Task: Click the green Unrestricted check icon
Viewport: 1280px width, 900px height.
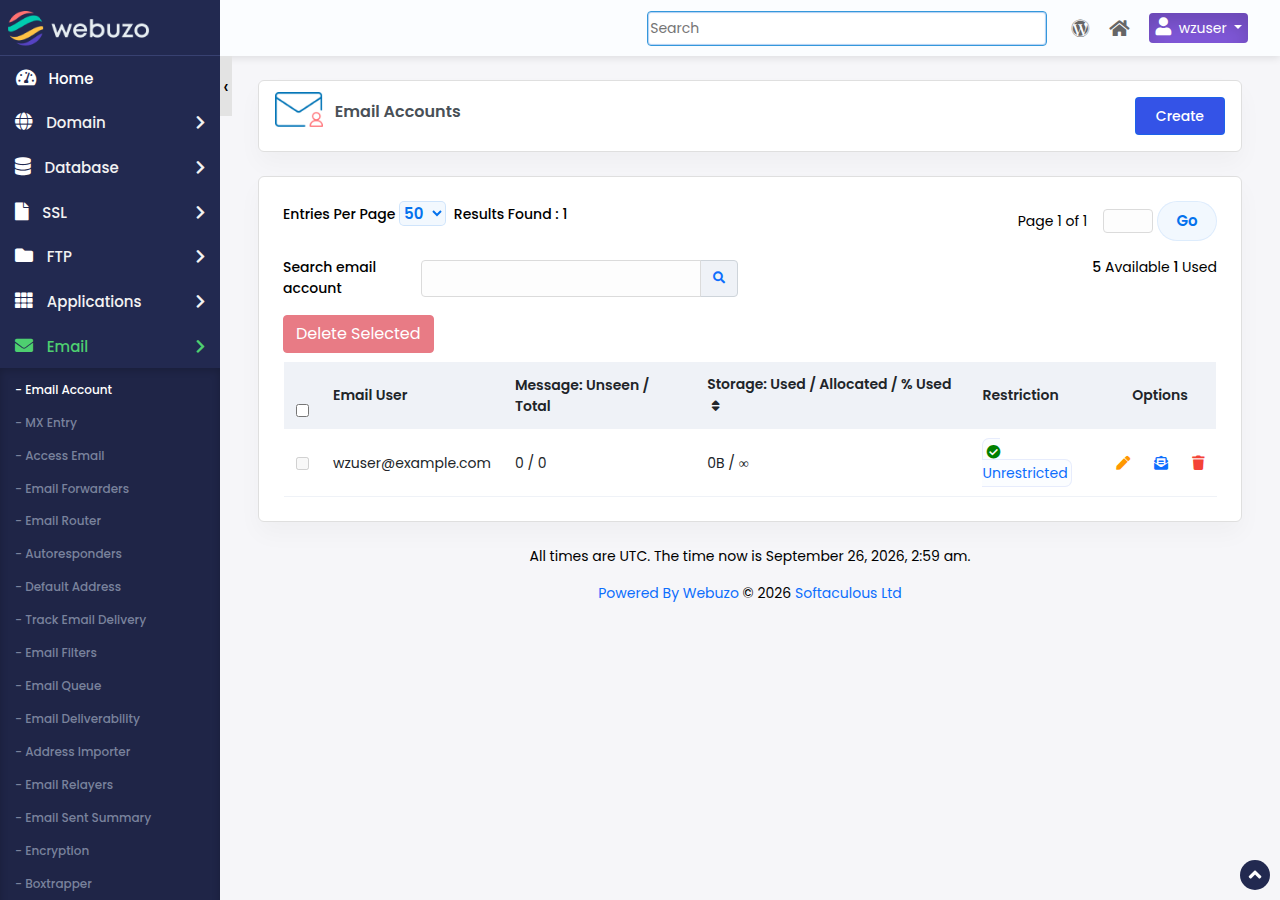Action: coord(993,451)
